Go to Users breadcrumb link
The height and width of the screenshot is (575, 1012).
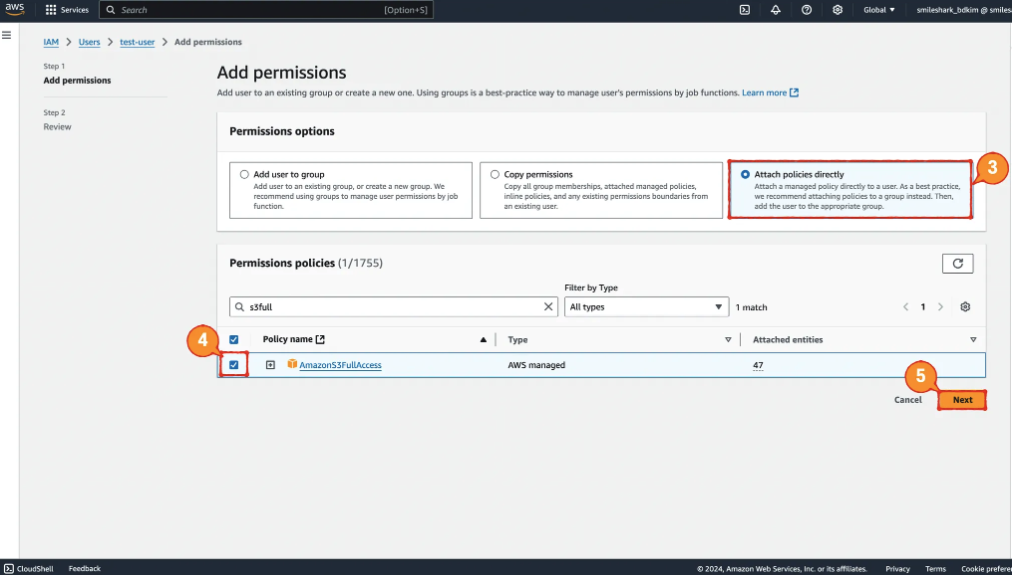coord(89,42)
